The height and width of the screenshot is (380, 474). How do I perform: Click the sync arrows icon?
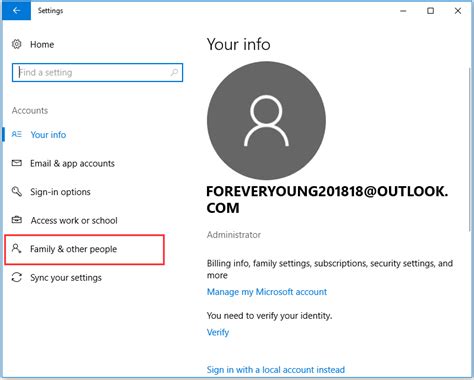17,277
